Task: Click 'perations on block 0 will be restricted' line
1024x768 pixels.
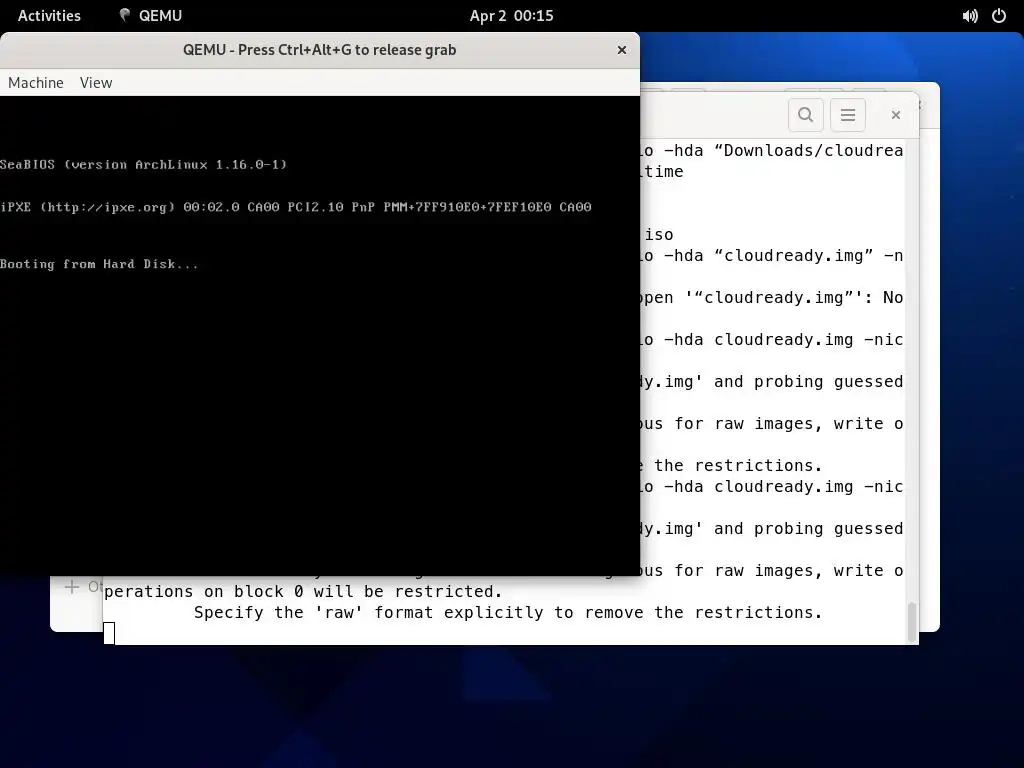Action: coord(303,592)
